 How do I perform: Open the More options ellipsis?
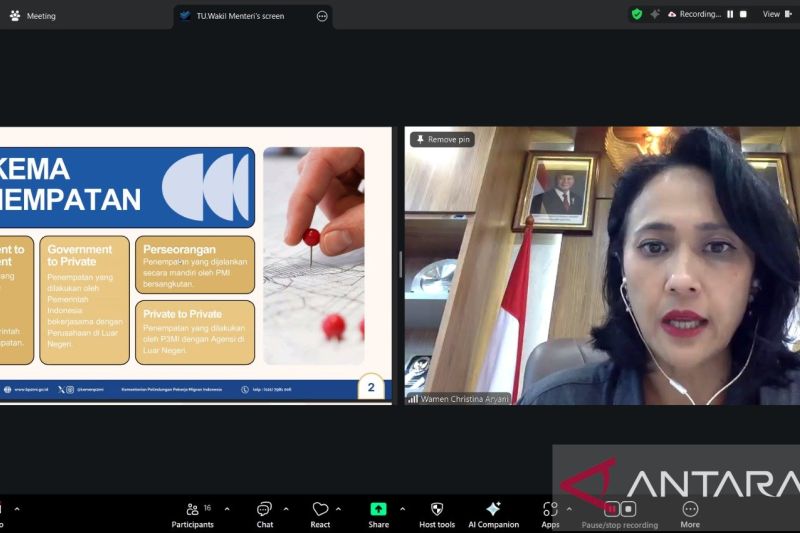tap(690, 510)
